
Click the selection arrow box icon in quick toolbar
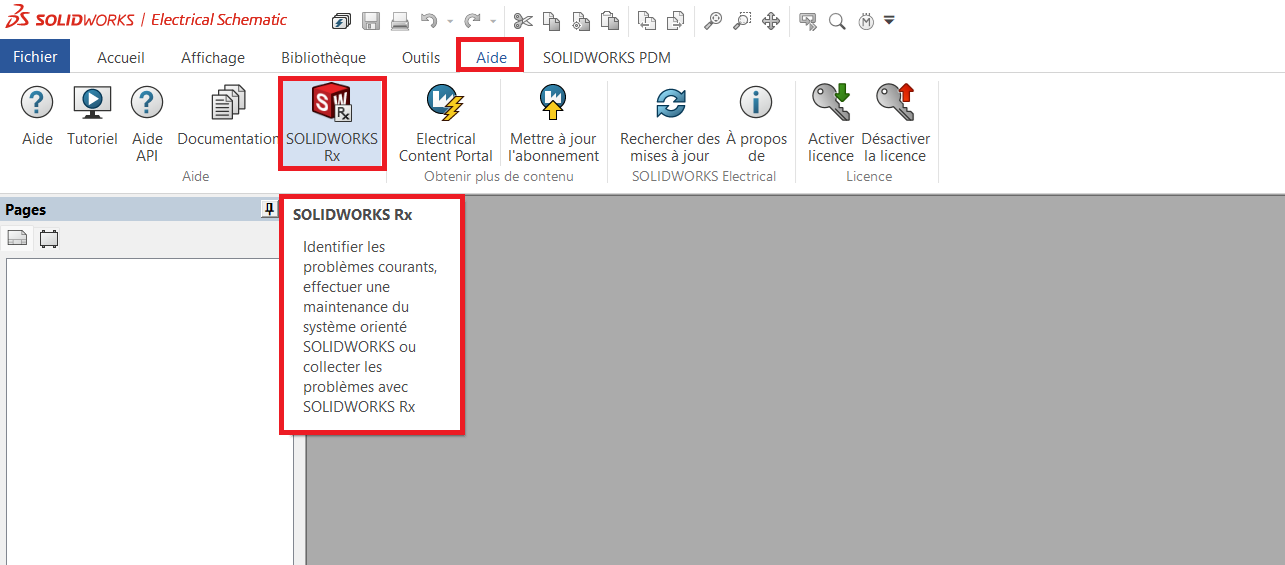coord(808,20)
